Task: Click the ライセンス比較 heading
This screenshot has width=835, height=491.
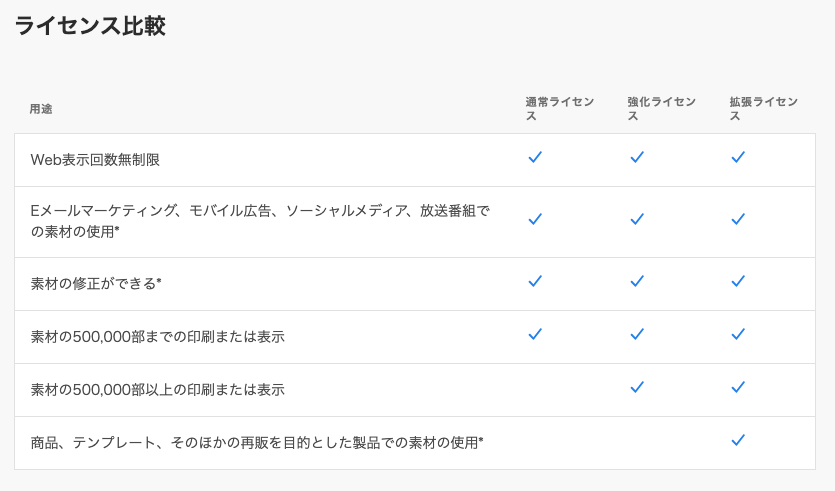Action: tap(91, 26)
